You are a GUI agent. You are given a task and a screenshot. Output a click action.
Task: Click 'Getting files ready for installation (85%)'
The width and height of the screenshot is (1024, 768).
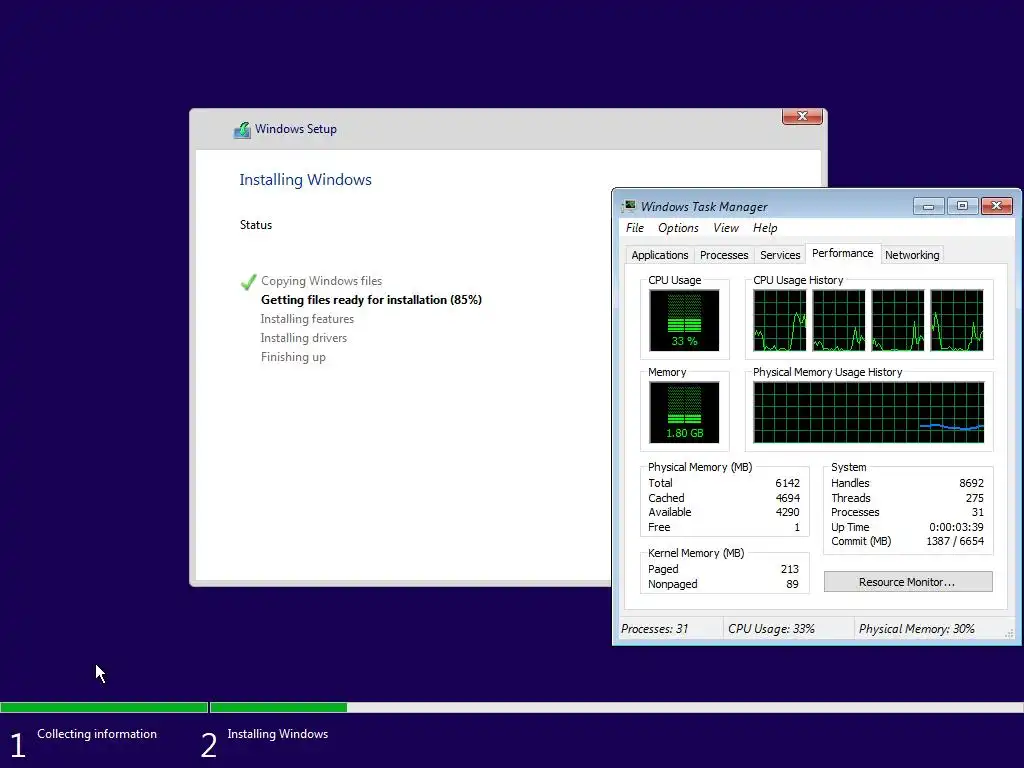(x=371, y=300)
